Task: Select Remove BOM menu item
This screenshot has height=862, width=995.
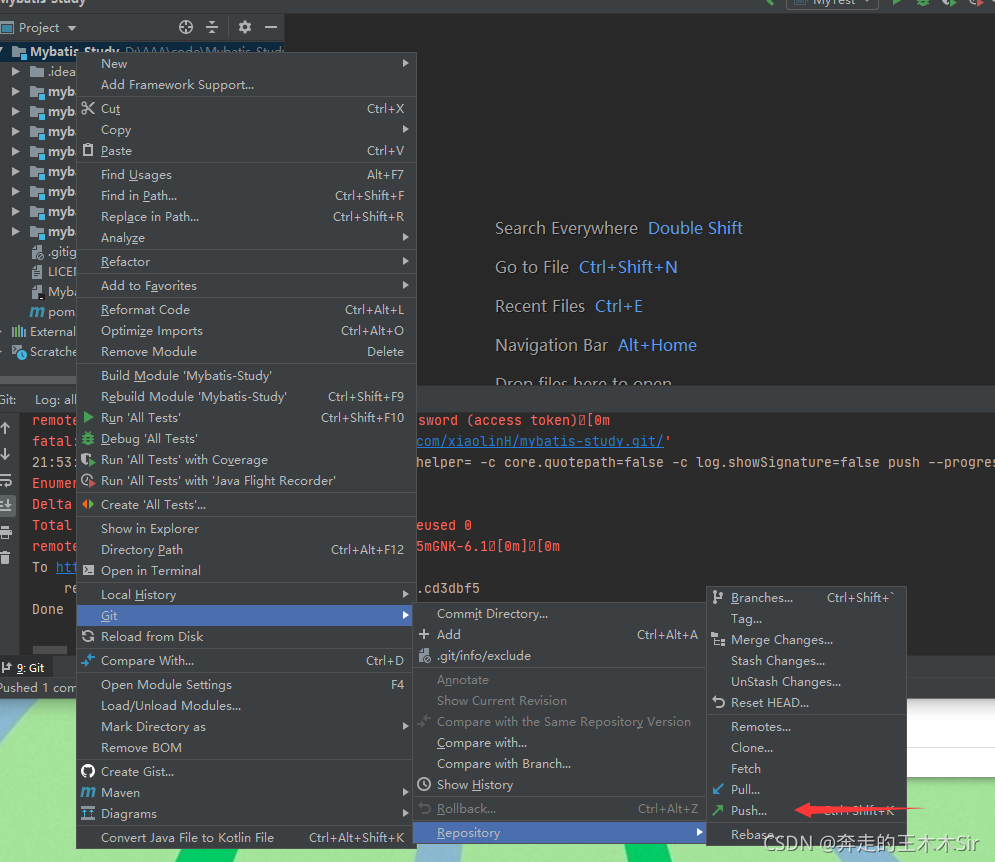Action: click(246, 747)
